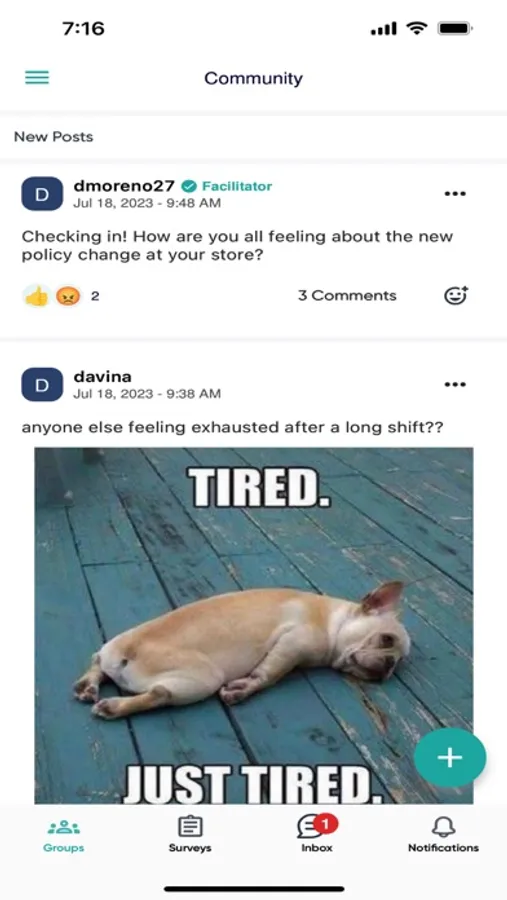This screenshot has height=900, width=507.
Task: Tap the New Posts section header
Action: pos(53,137)
